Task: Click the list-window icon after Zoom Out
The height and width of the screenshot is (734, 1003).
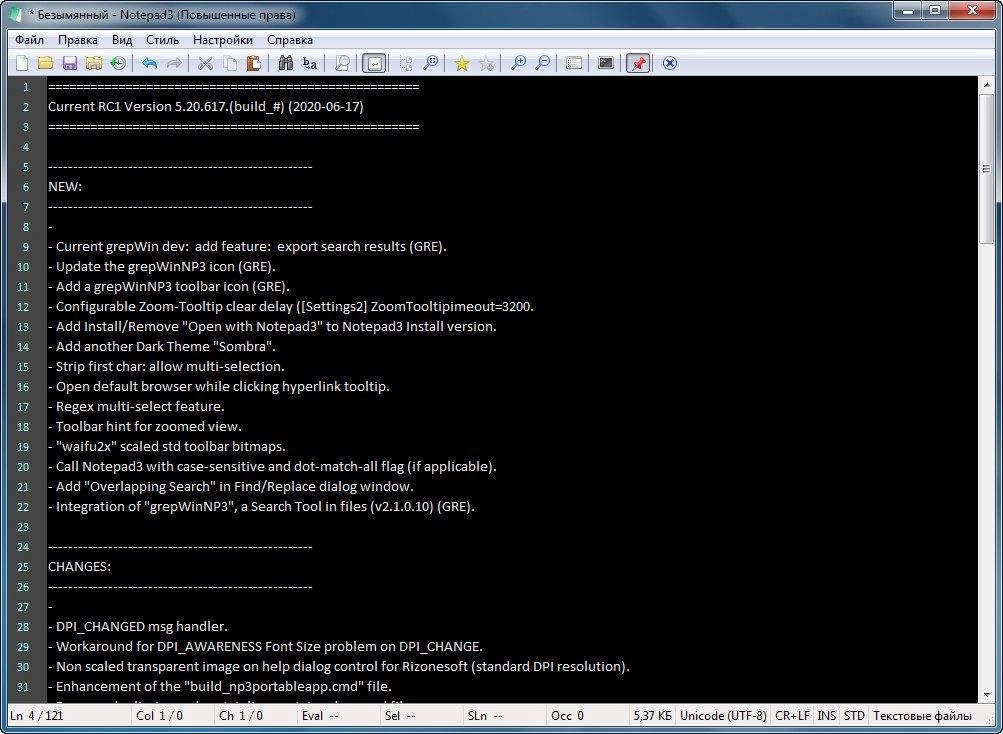Action: tap(574, 63)
